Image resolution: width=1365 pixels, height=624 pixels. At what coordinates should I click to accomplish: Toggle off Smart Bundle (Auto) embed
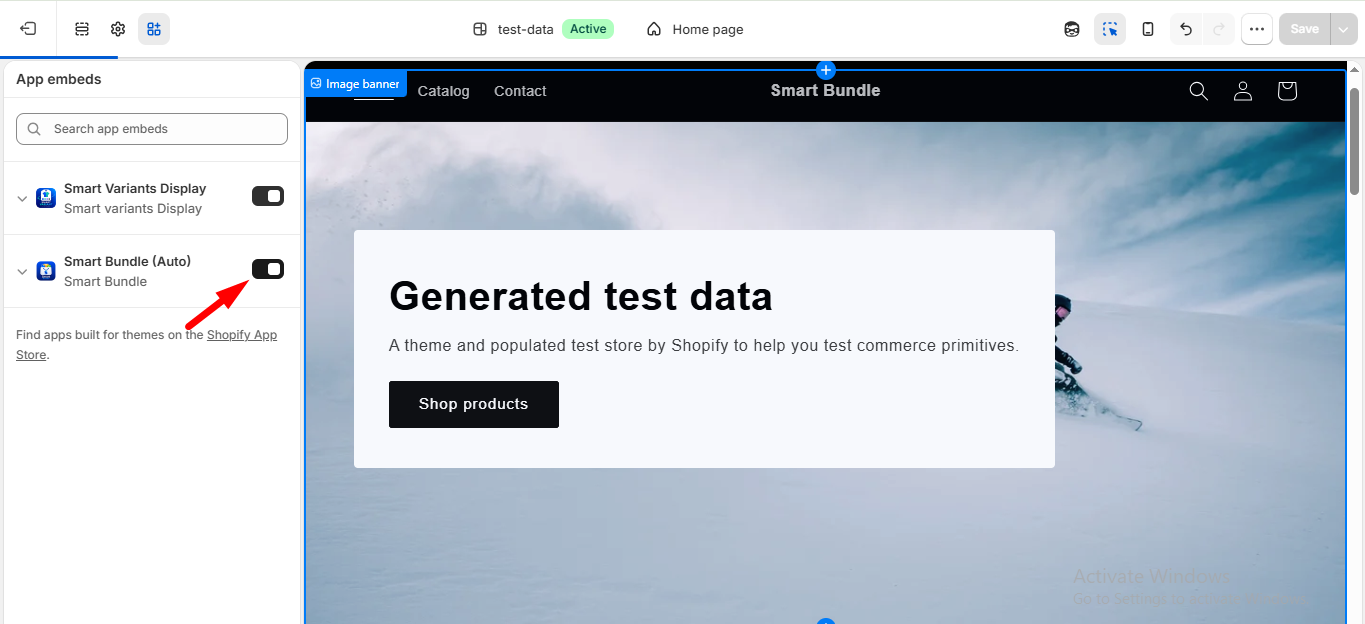[268, 269]
